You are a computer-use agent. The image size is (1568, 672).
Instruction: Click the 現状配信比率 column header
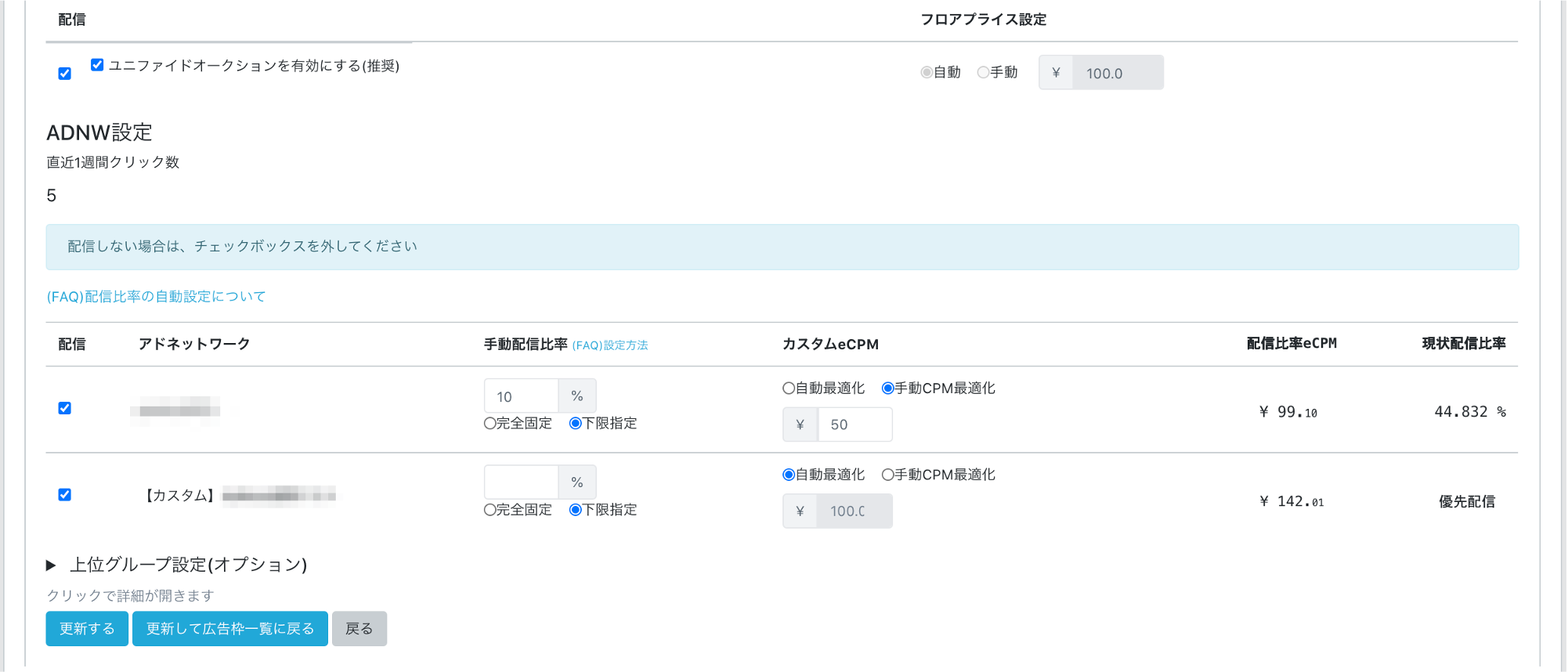[x=1464, y=343]
